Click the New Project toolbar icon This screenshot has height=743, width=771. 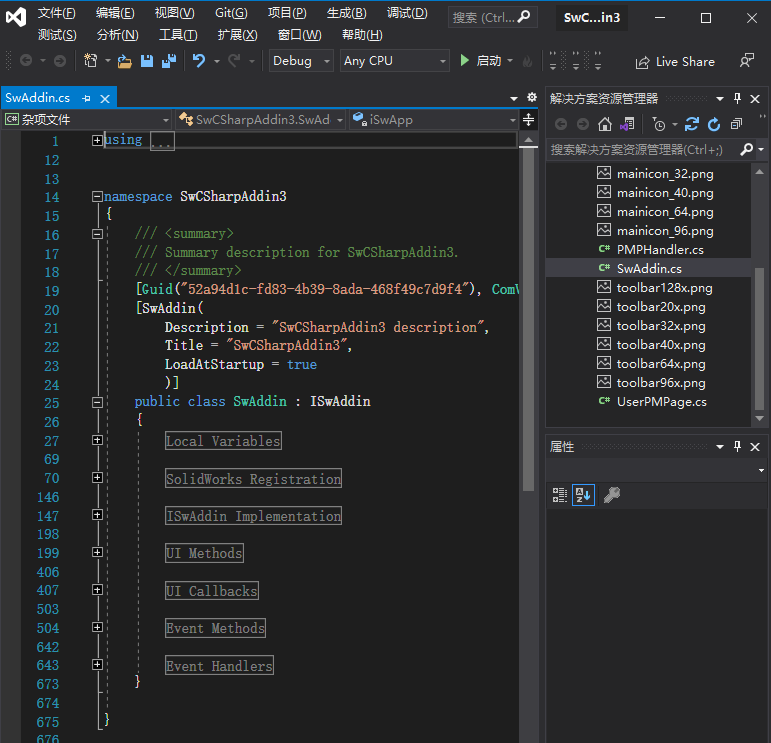point(90,60)
